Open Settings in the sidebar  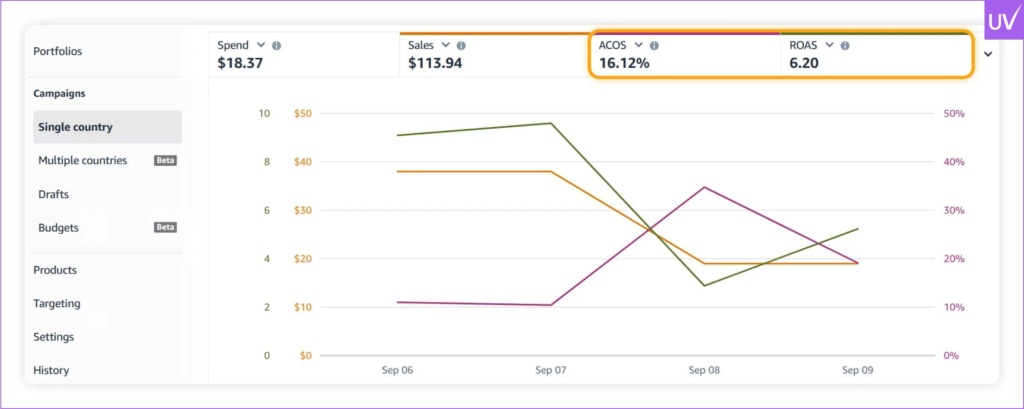54,337
